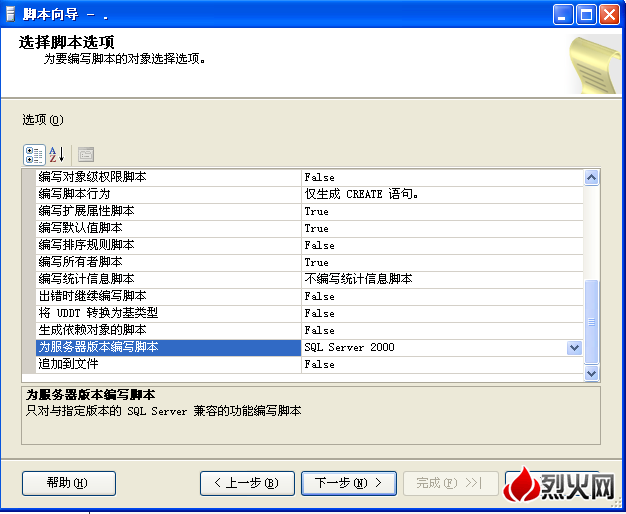
Task: Click the False value of 生成依赖对象的脚本
Action: click(x=442, y=330)
